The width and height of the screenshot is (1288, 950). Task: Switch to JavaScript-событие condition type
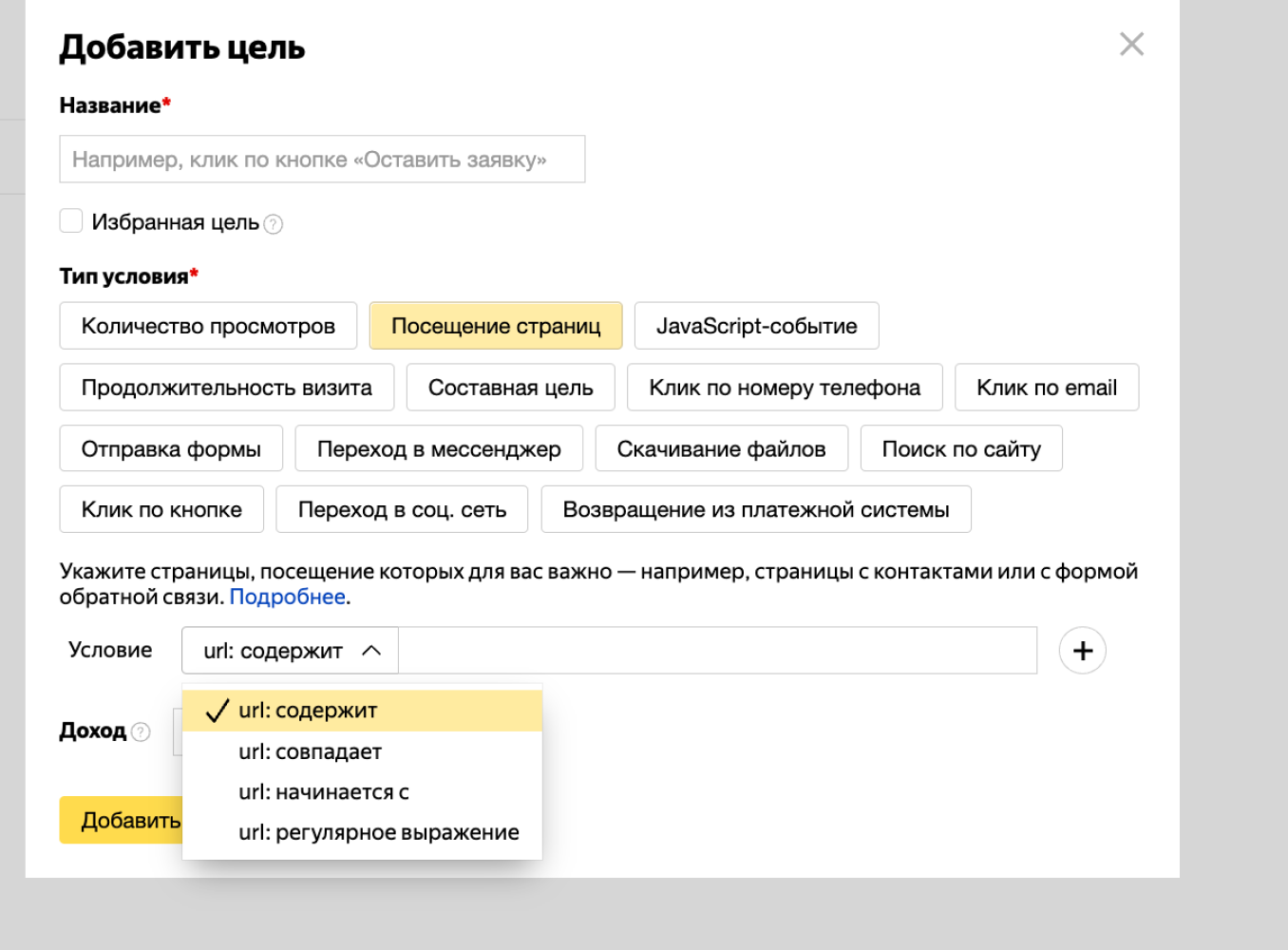(756, 326)
